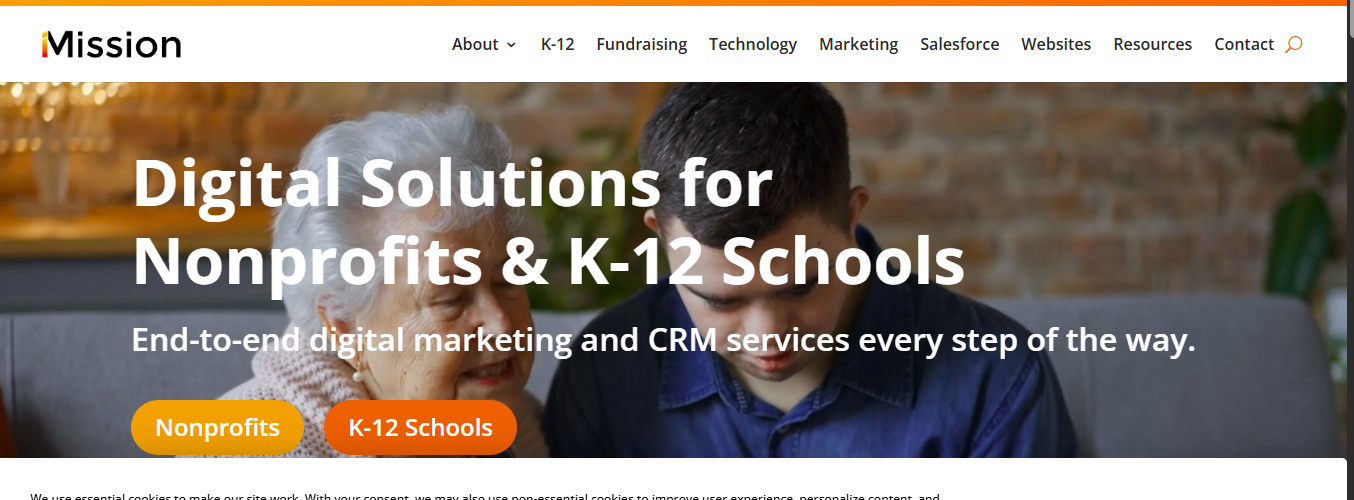Viewport: 1354px width, 500px height.
Task: Open the Marketing nav link
Action: (858, 44)
